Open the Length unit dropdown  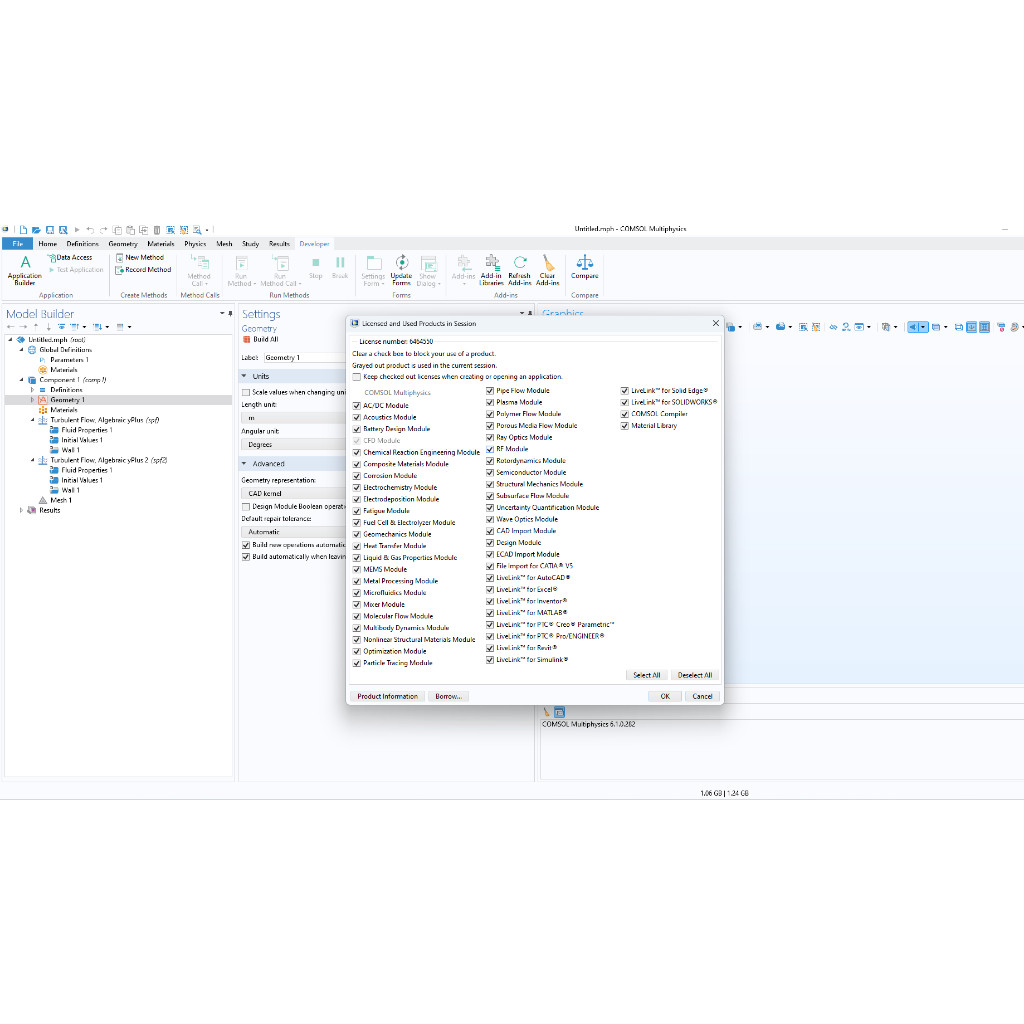point(293,418)
